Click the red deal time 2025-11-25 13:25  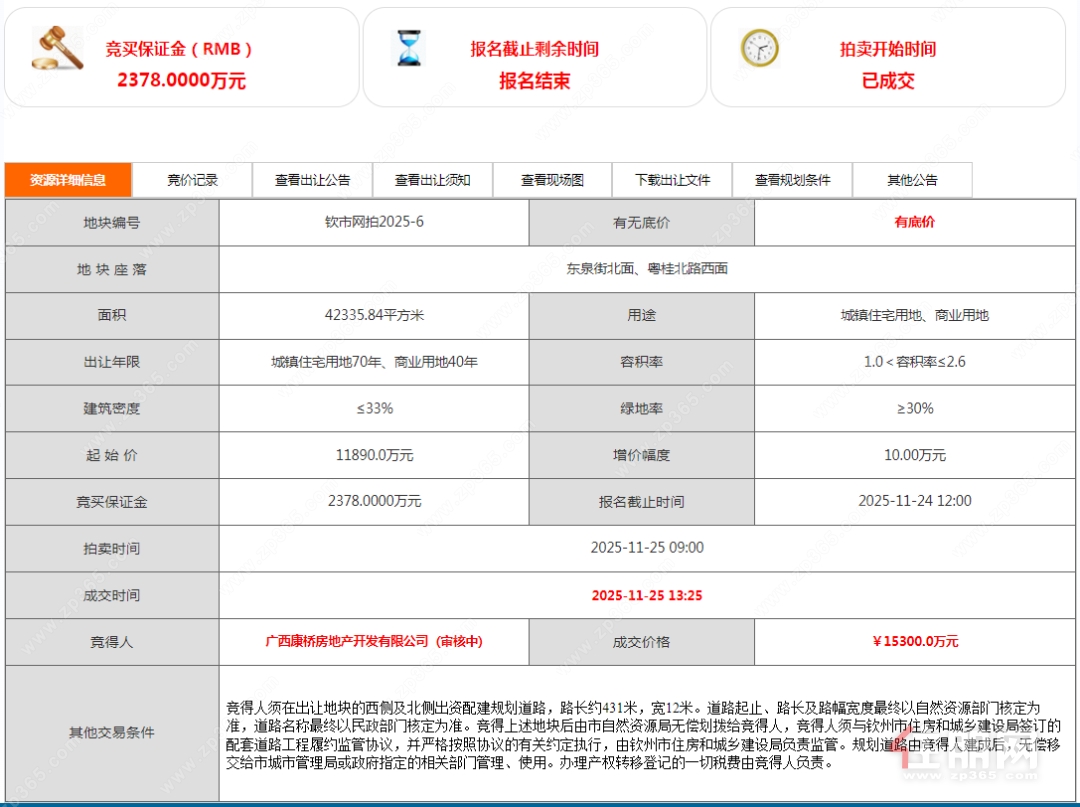pyautogui.click(x=646, y=595)
